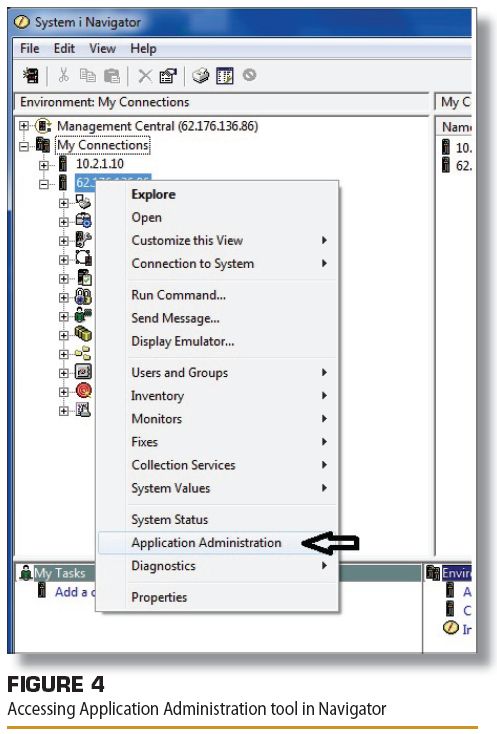The height and width of the screenshot is (734, 497).
Task: Click the Stop toolbar icon
Action: pyautogui.click(x=249, y=75)
